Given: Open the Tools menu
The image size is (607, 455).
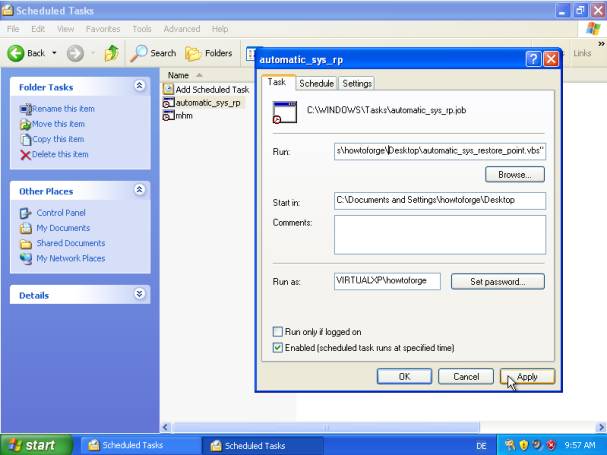Looking at the screenshot, I should [142, 29].
